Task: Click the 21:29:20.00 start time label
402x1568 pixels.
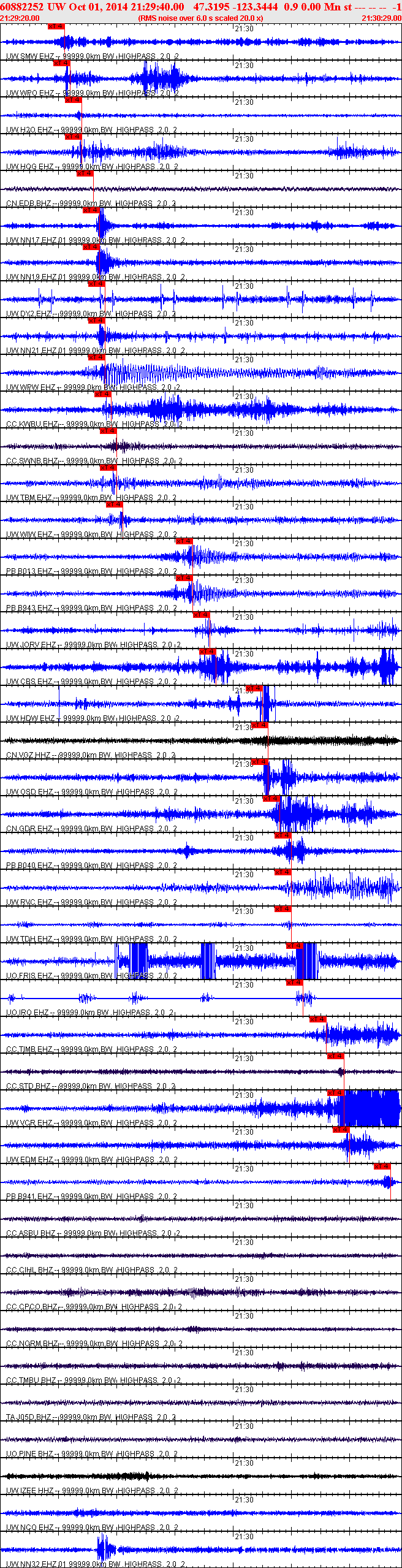Action: (x=20, y=18)
